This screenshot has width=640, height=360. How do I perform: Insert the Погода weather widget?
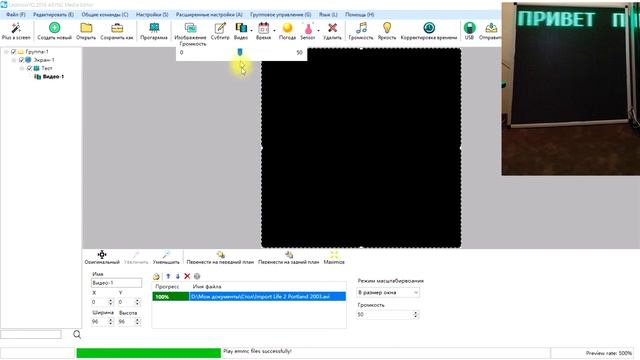[x=287, y=28]
